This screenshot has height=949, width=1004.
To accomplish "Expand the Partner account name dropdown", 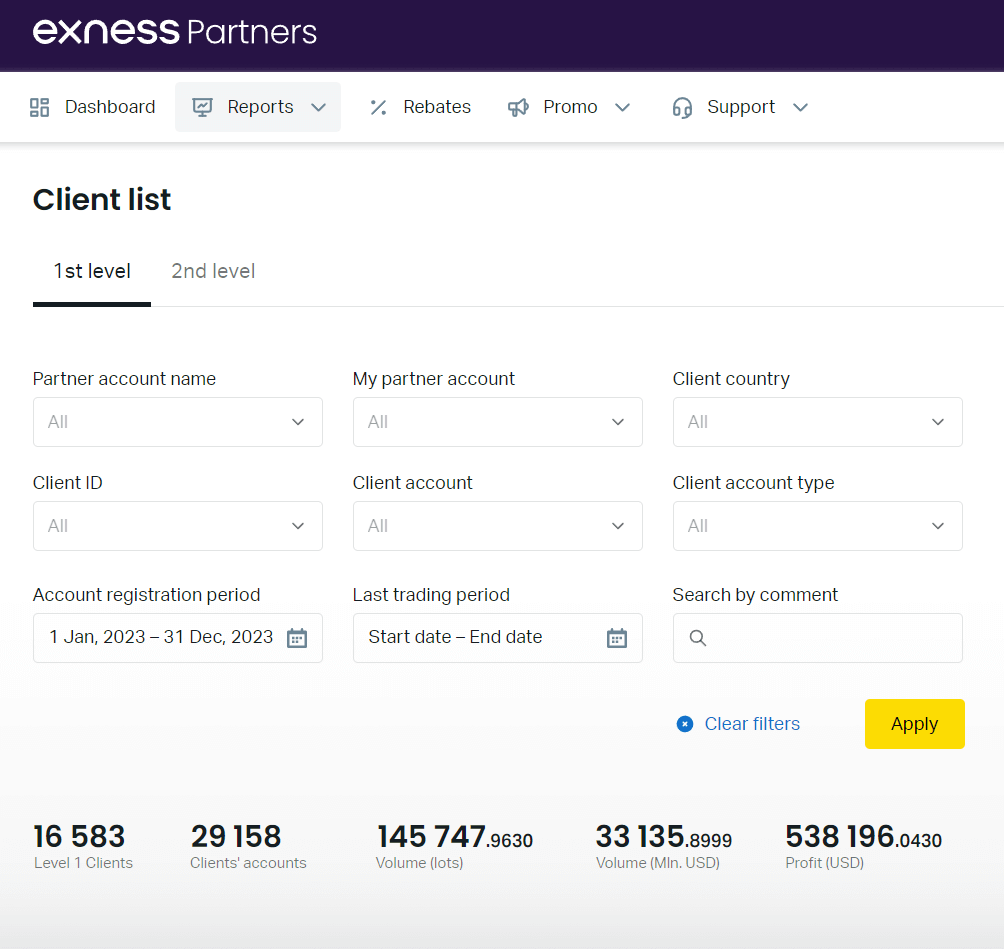I will [178, 422].
